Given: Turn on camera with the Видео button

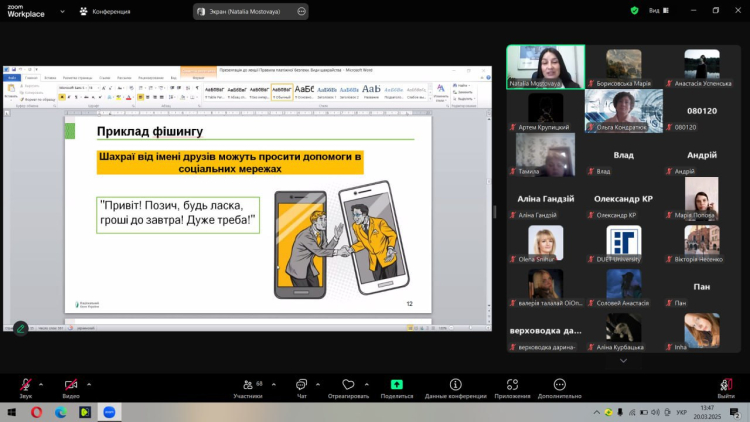Looking at the screenshot, I should coord(71,386).
